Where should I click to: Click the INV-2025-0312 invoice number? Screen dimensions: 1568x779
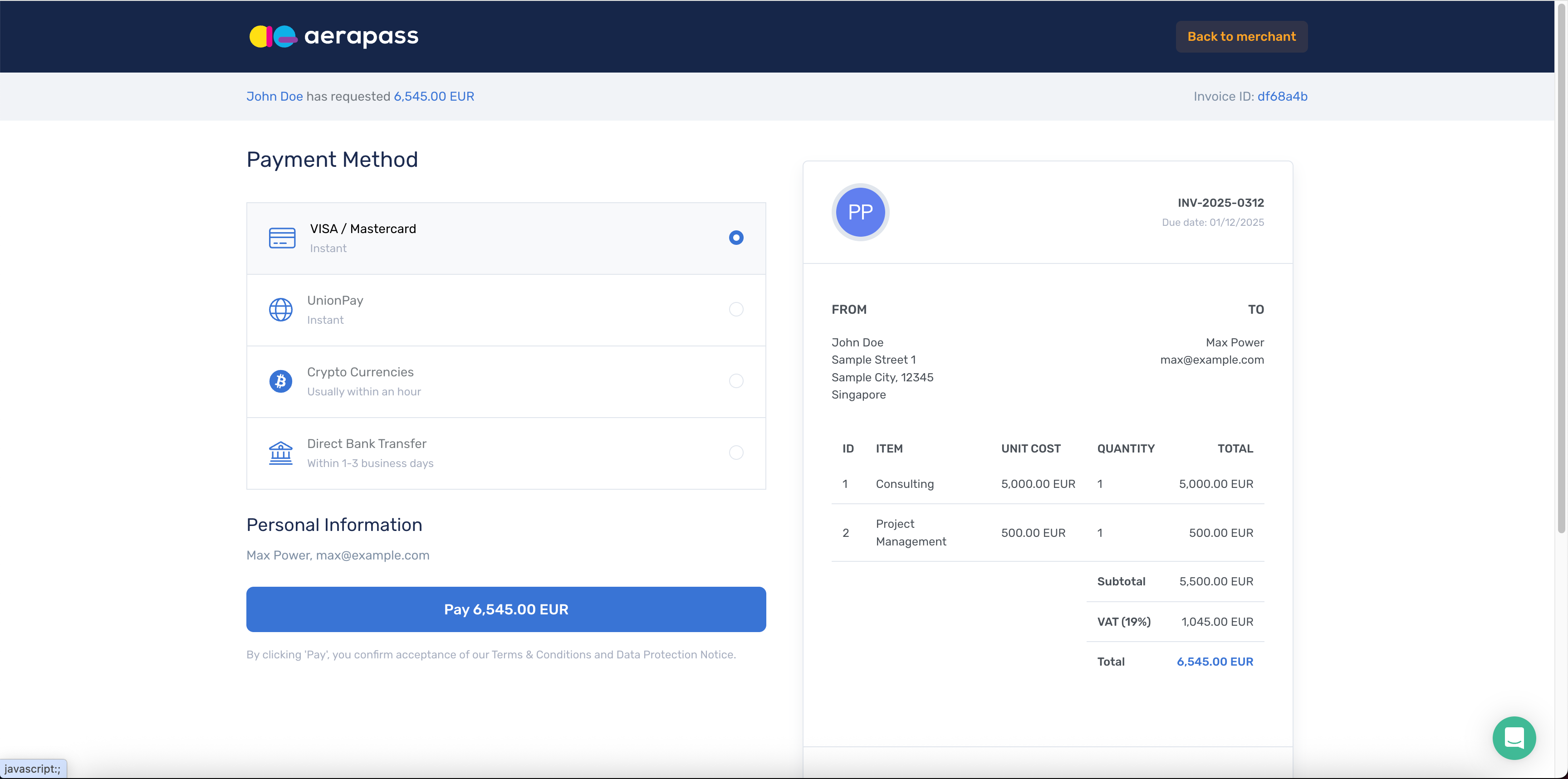[1220, 203]
